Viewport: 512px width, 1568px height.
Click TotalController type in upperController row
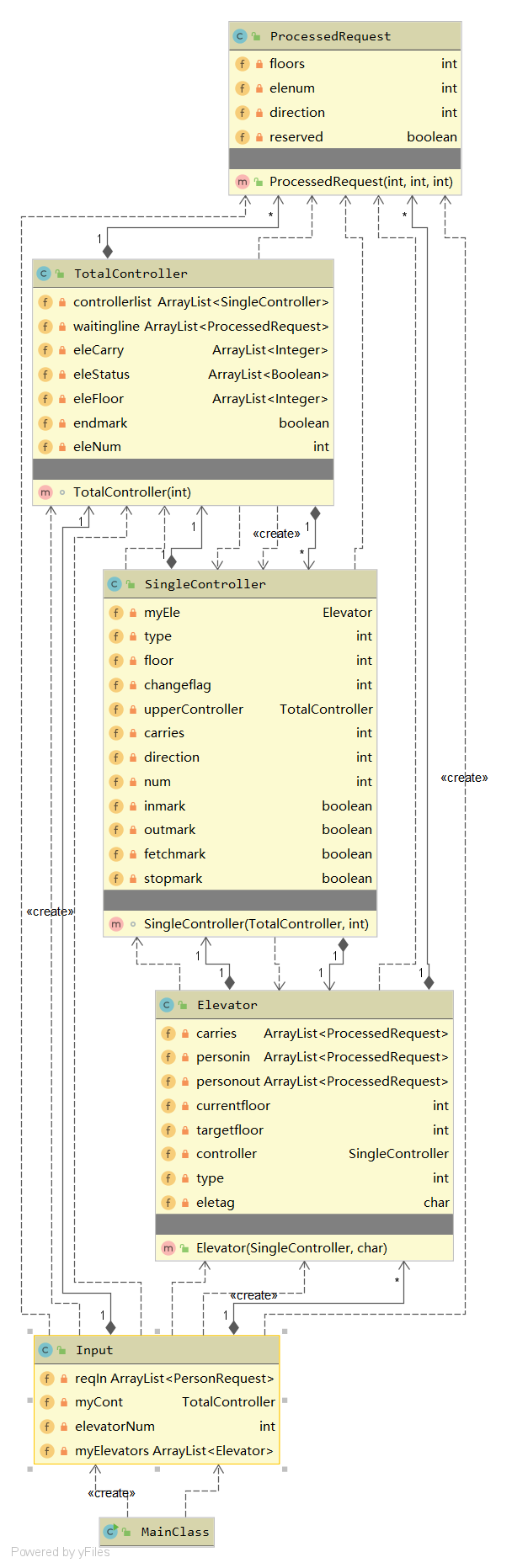pyautogui.click(x=326, y=710)
